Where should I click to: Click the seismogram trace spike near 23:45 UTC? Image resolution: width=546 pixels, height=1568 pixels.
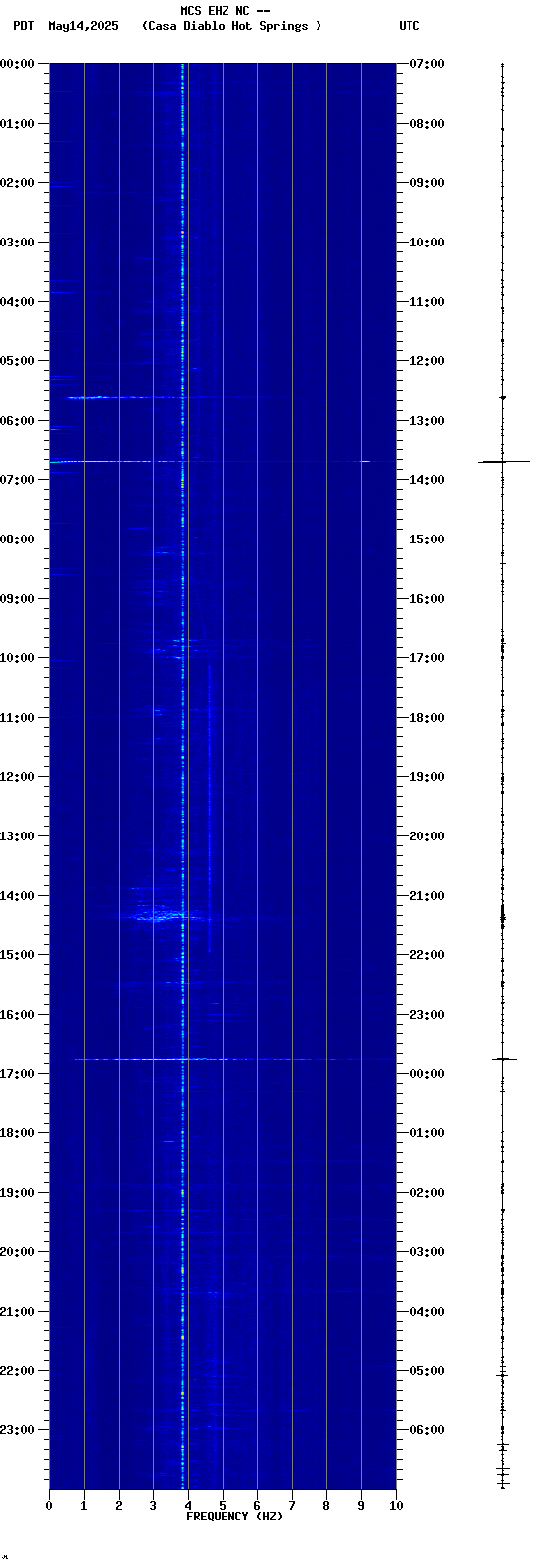point(504,1059)
